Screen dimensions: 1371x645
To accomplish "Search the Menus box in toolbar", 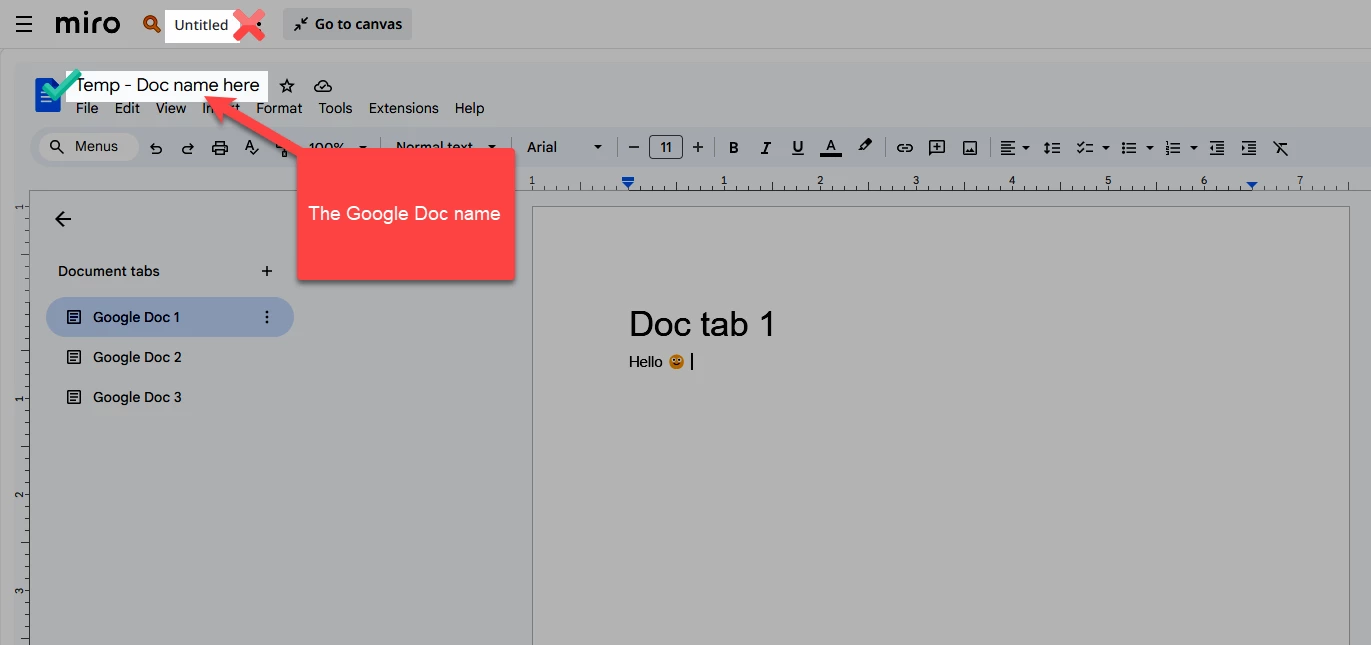I will point(88,147).
